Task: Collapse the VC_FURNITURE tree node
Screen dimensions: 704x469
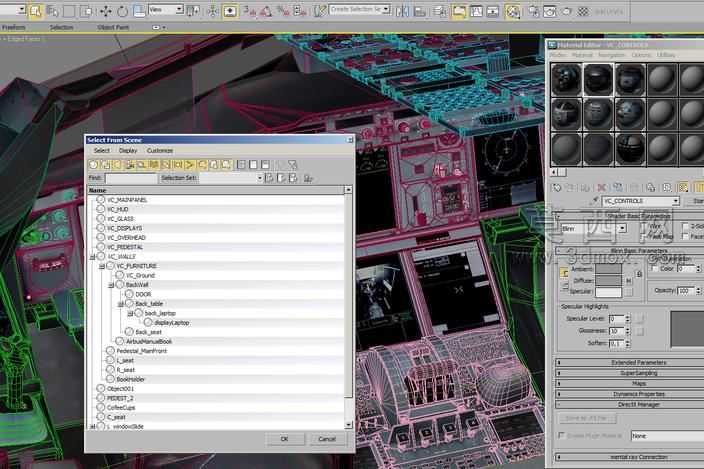Action: (102, 266)
